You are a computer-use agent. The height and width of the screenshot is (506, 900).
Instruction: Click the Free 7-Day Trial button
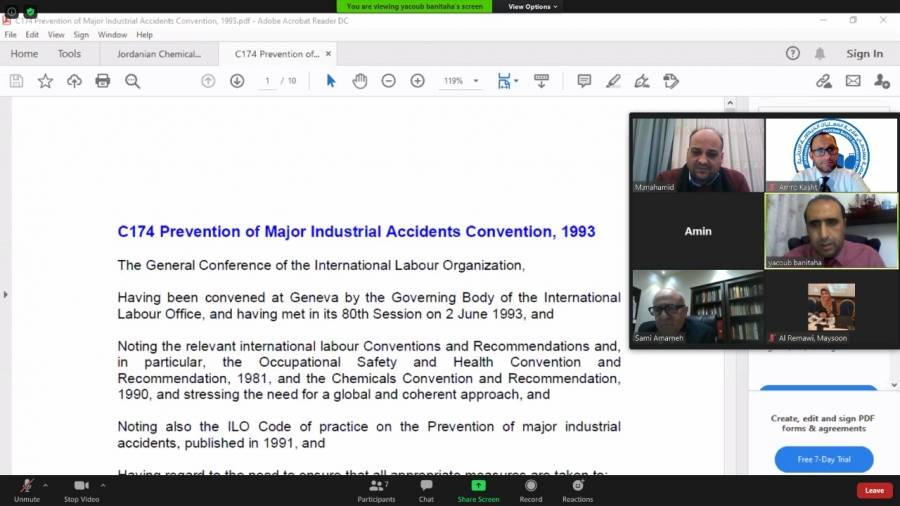pyautogui.click(x=823, y=459)
